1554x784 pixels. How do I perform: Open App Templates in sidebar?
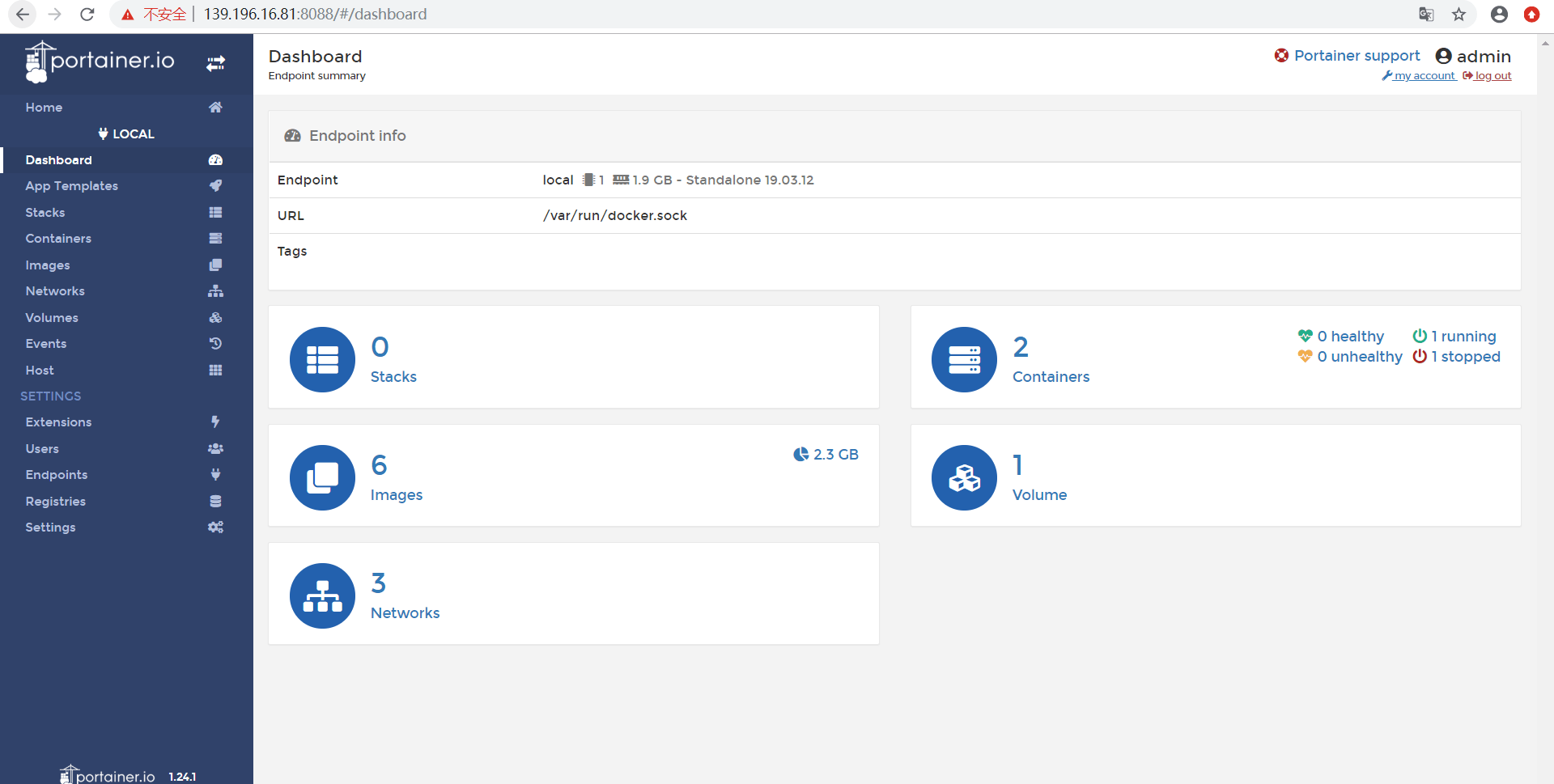(71, 186)
